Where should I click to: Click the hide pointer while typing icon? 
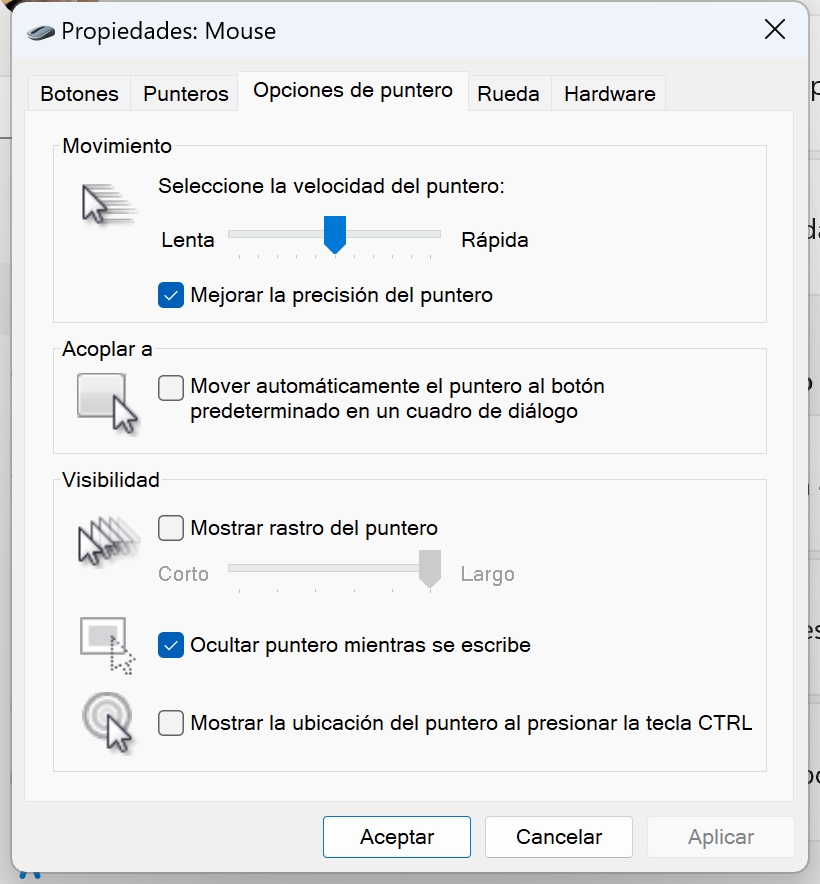coord(107,645)
